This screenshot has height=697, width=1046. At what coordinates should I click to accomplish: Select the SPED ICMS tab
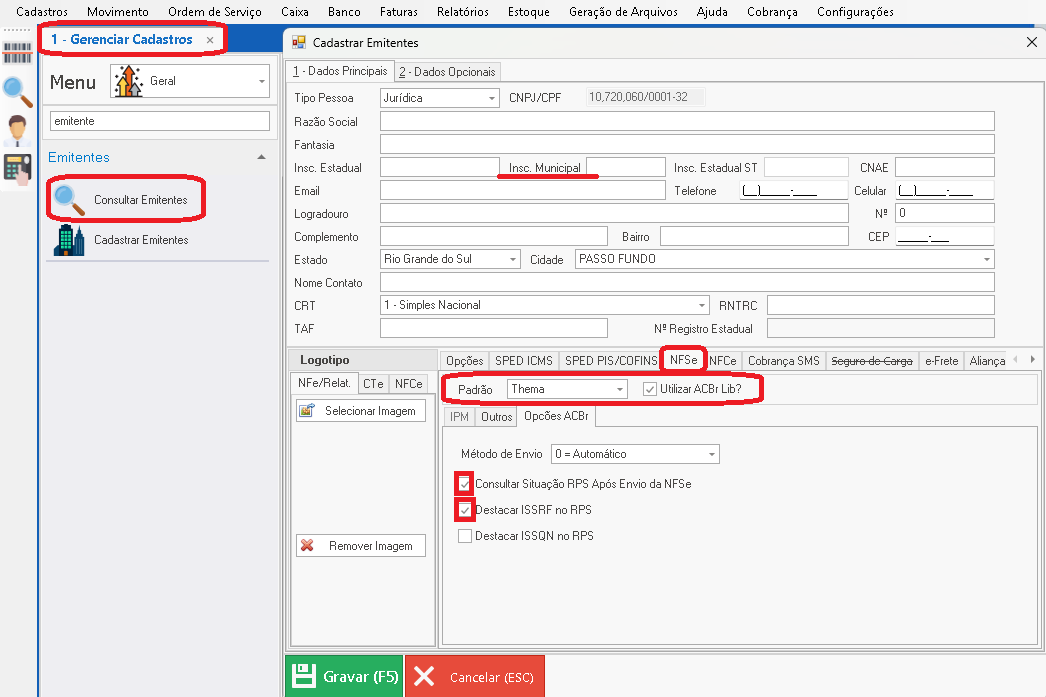[524, 361]
